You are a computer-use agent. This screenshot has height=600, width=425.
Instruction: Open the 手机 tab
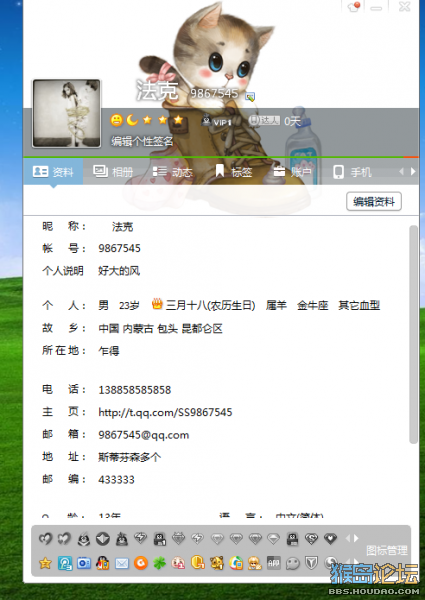tap(352, 172)
